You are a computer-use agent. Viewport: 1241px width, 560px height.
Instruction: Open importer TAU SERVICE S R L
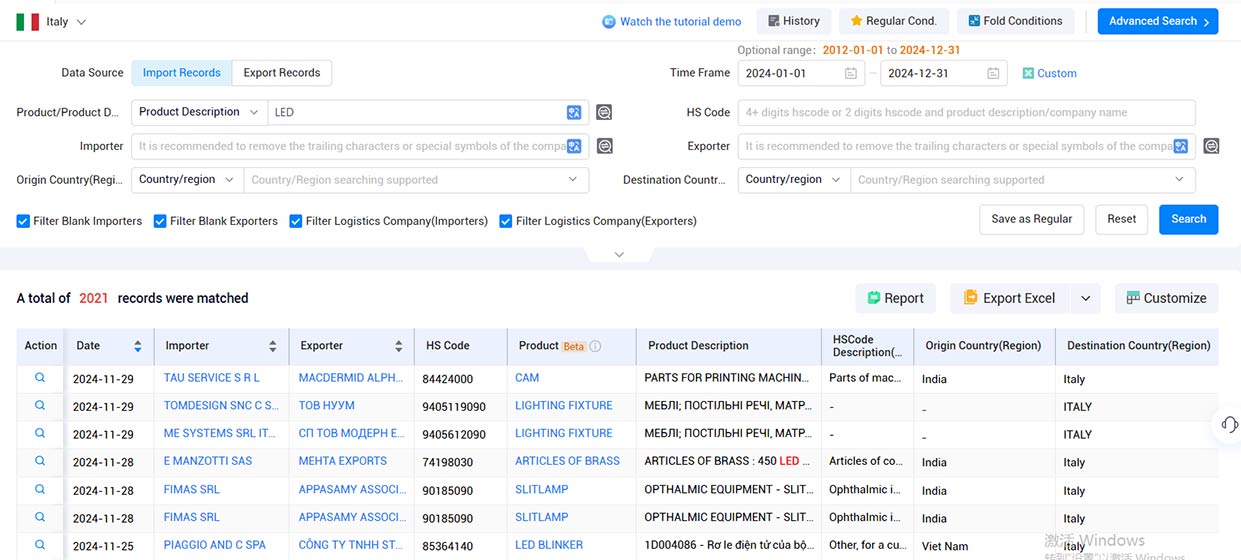click(x=212, y=378)
